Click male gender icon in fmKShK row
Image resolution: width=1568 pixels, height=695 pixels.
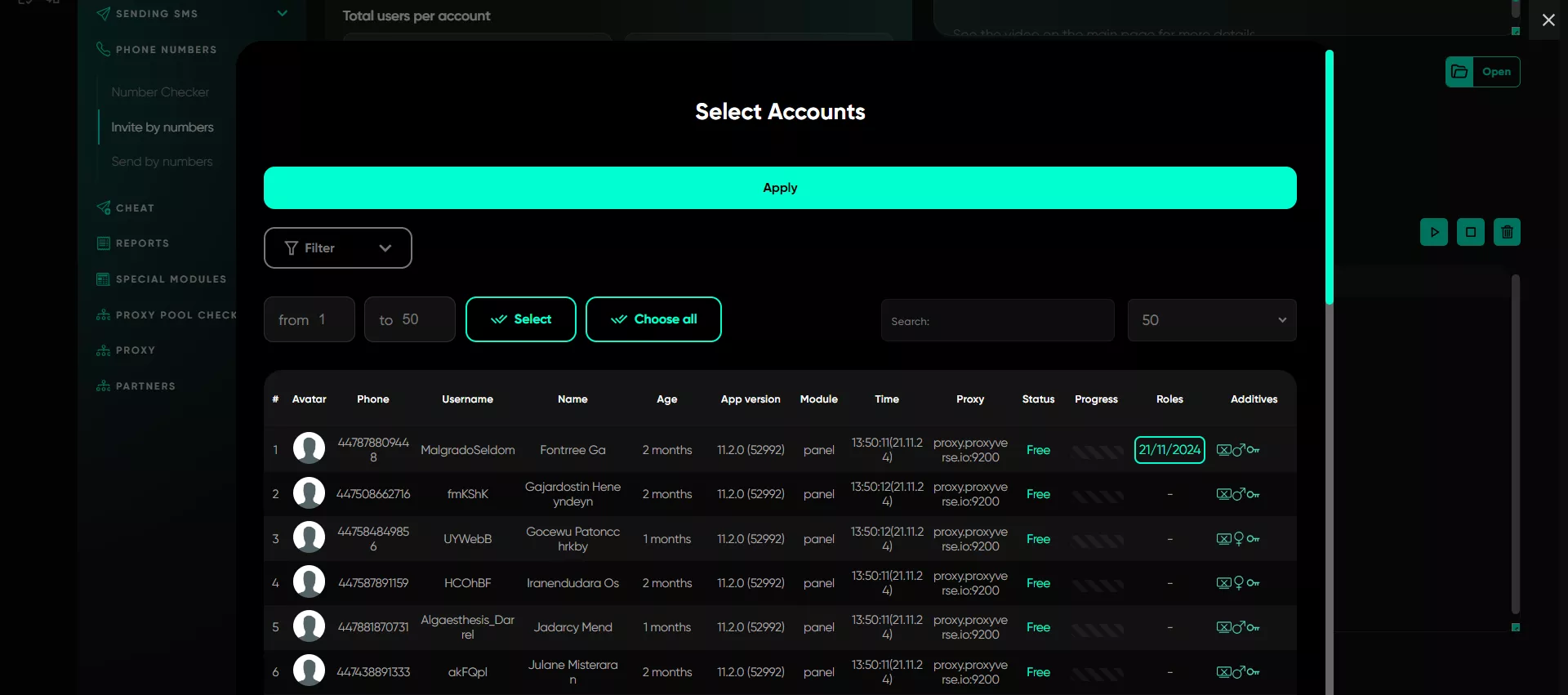click(1239, 493)
